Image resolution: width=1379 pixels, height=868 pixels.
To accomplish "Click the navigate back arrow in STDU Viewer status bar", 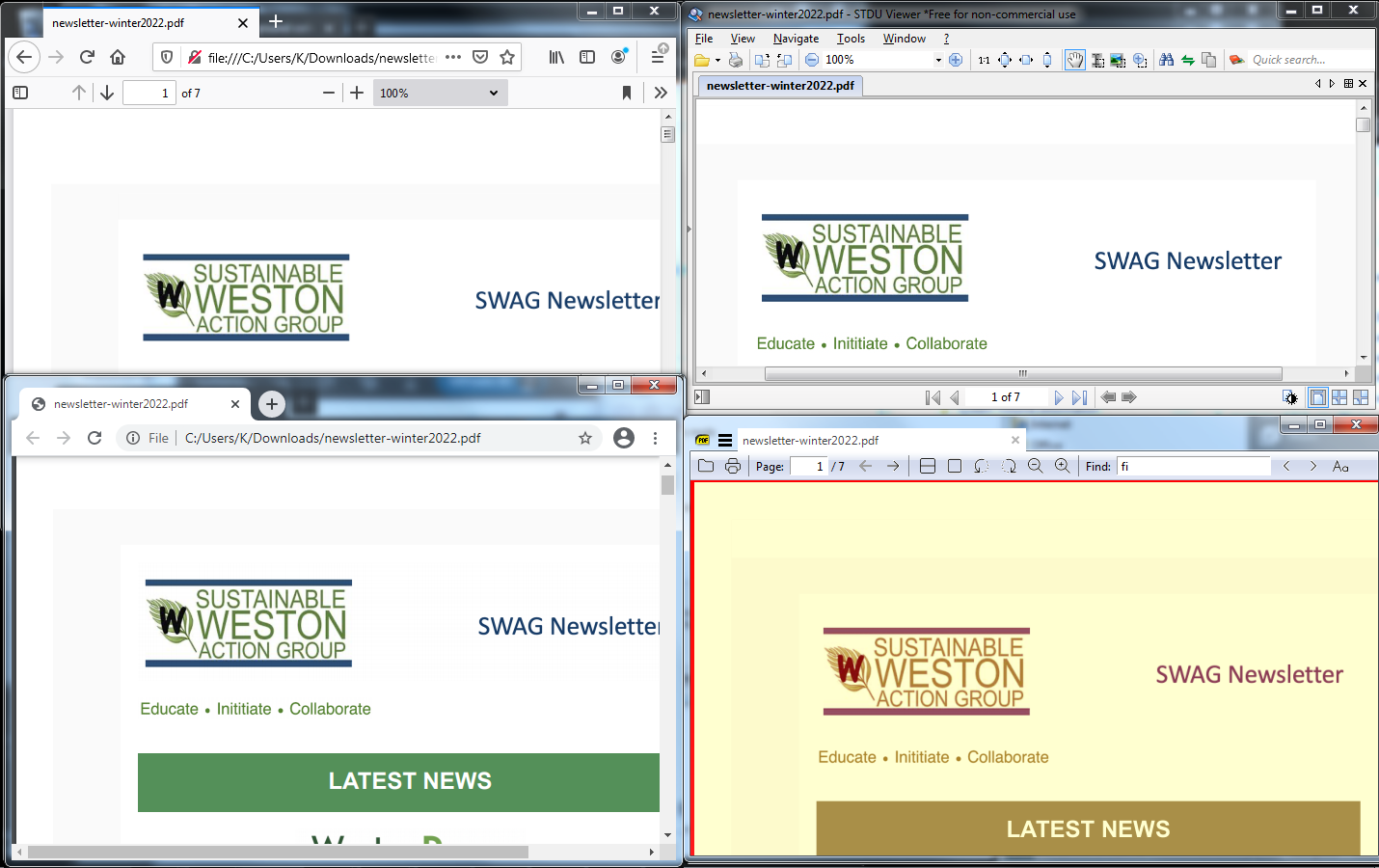I will [1108, 397].
